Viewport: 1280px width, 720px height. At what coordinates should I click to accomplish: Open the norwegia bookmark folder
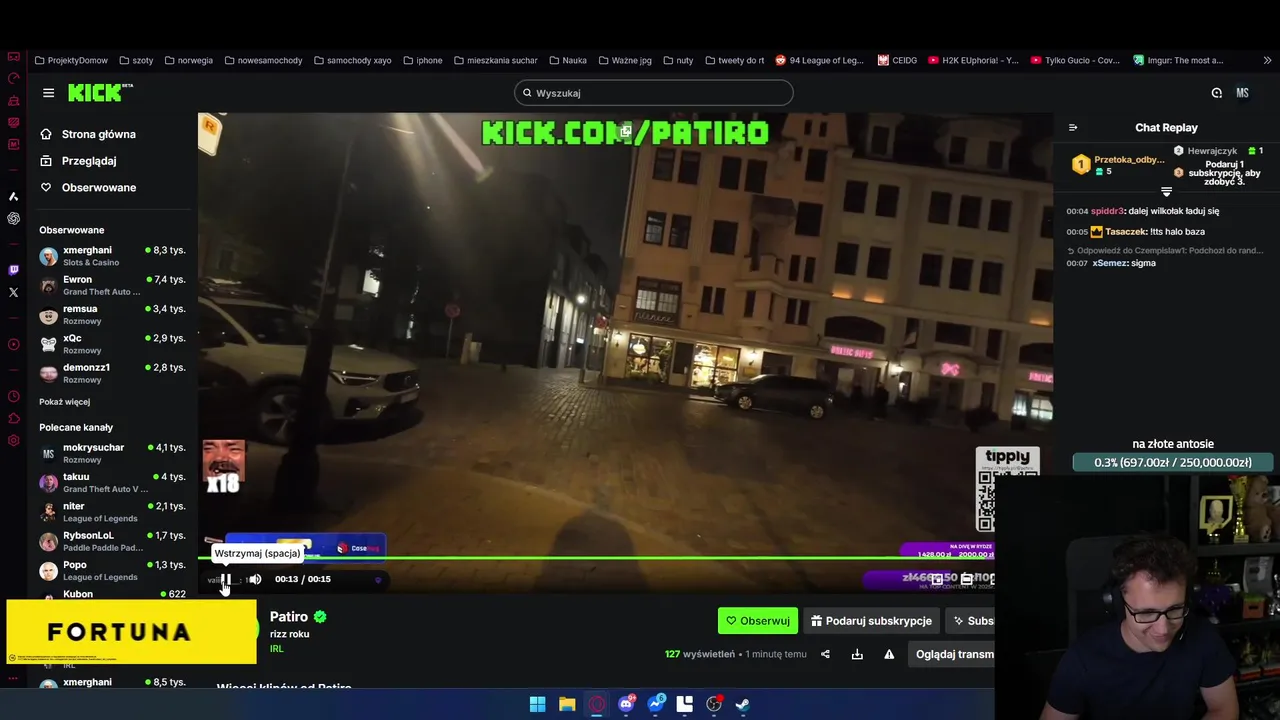(x=188, y=60)
